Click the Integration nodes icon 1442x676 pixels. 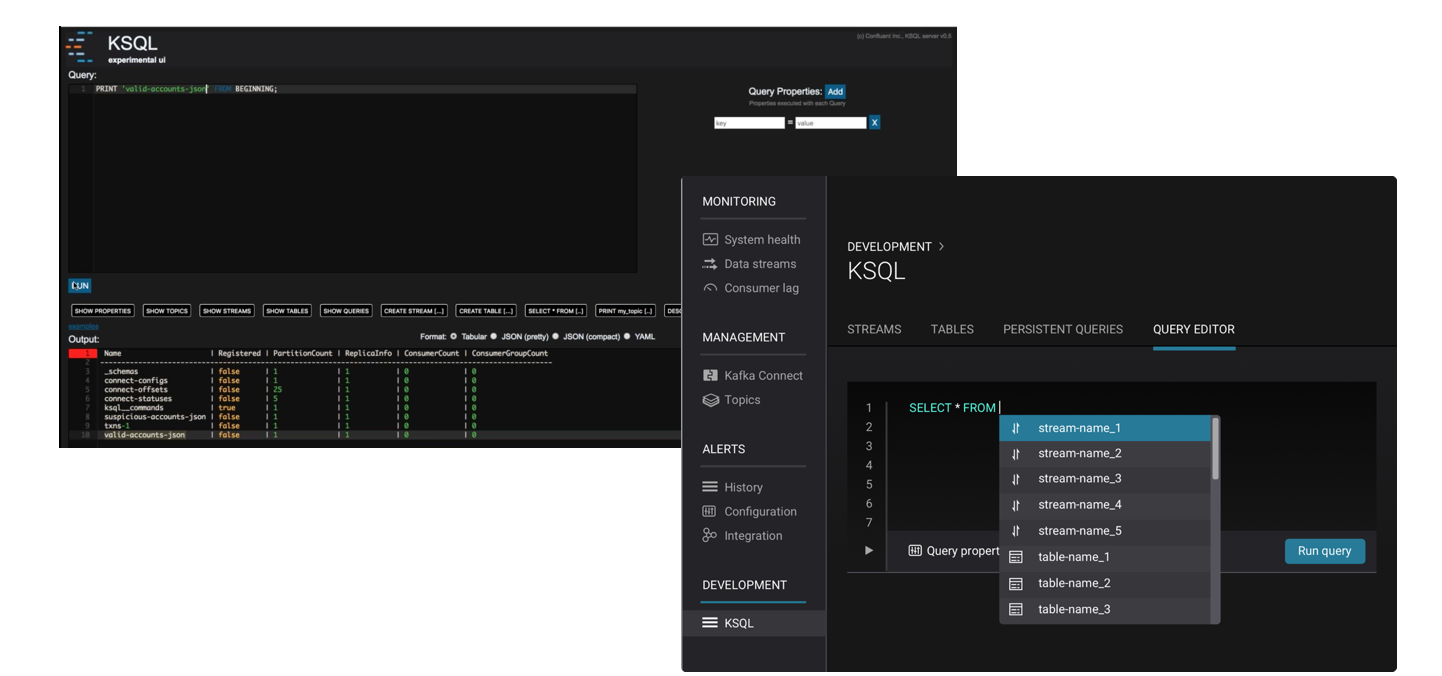[710, 536]
